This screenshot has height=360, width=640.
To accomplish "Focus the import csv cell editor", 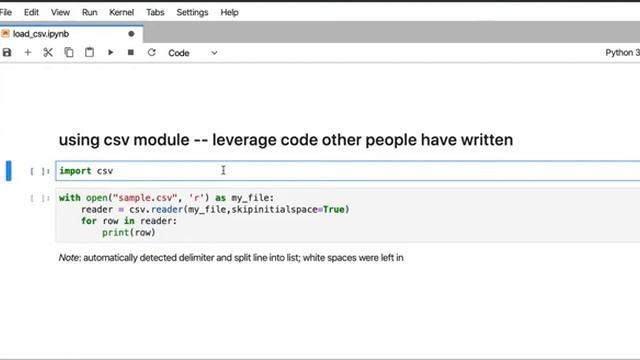I will 348,171.
